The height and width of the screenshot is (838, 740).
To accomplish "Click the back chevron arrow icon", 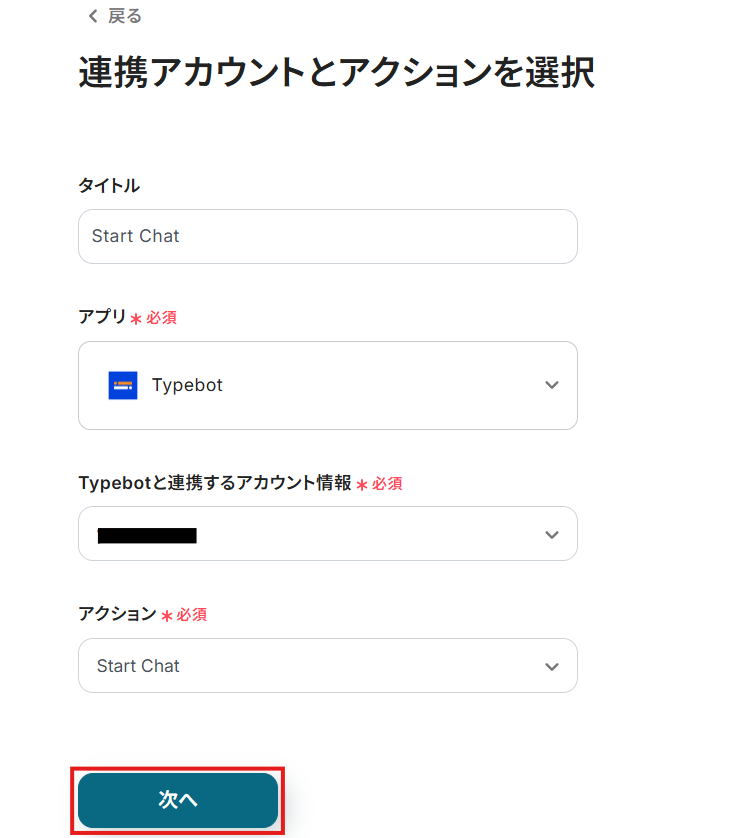I will 93,16.
